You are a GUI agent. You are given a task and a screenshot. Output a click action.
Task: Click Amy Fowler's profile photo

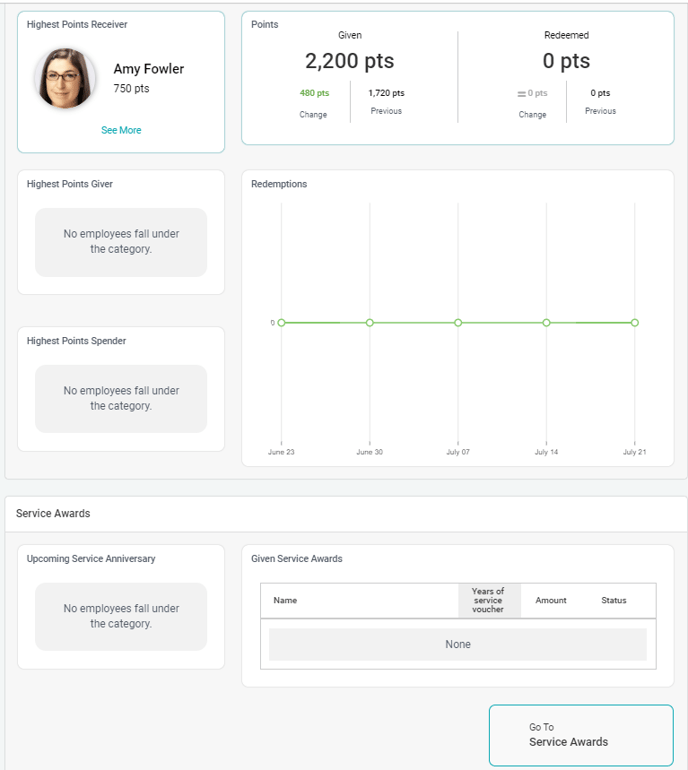pos(66,78)
